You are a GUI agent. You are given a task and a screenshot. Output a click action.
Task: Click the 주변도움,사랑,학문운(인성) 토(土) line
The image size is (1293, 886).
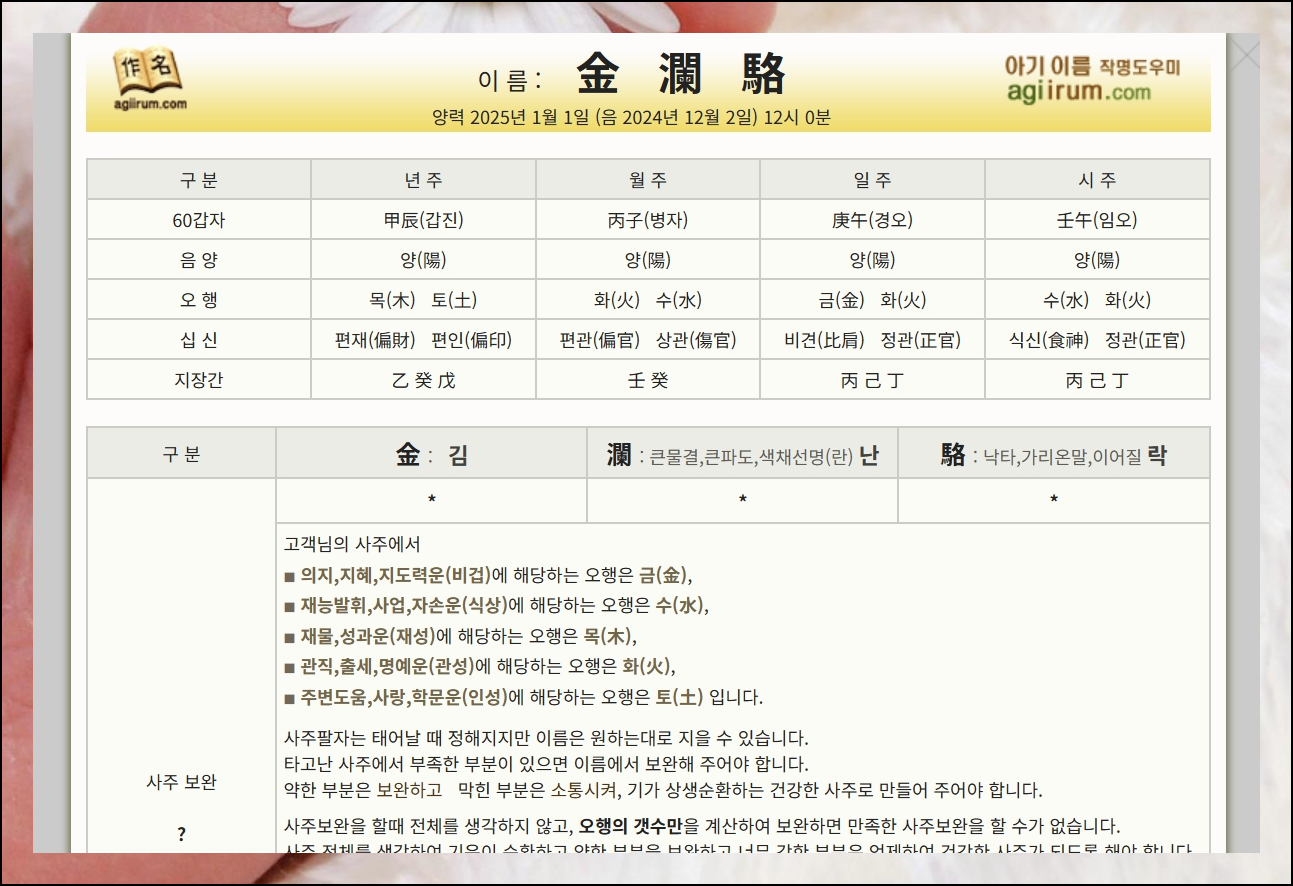pyautogui.click(x=523, y=697)
